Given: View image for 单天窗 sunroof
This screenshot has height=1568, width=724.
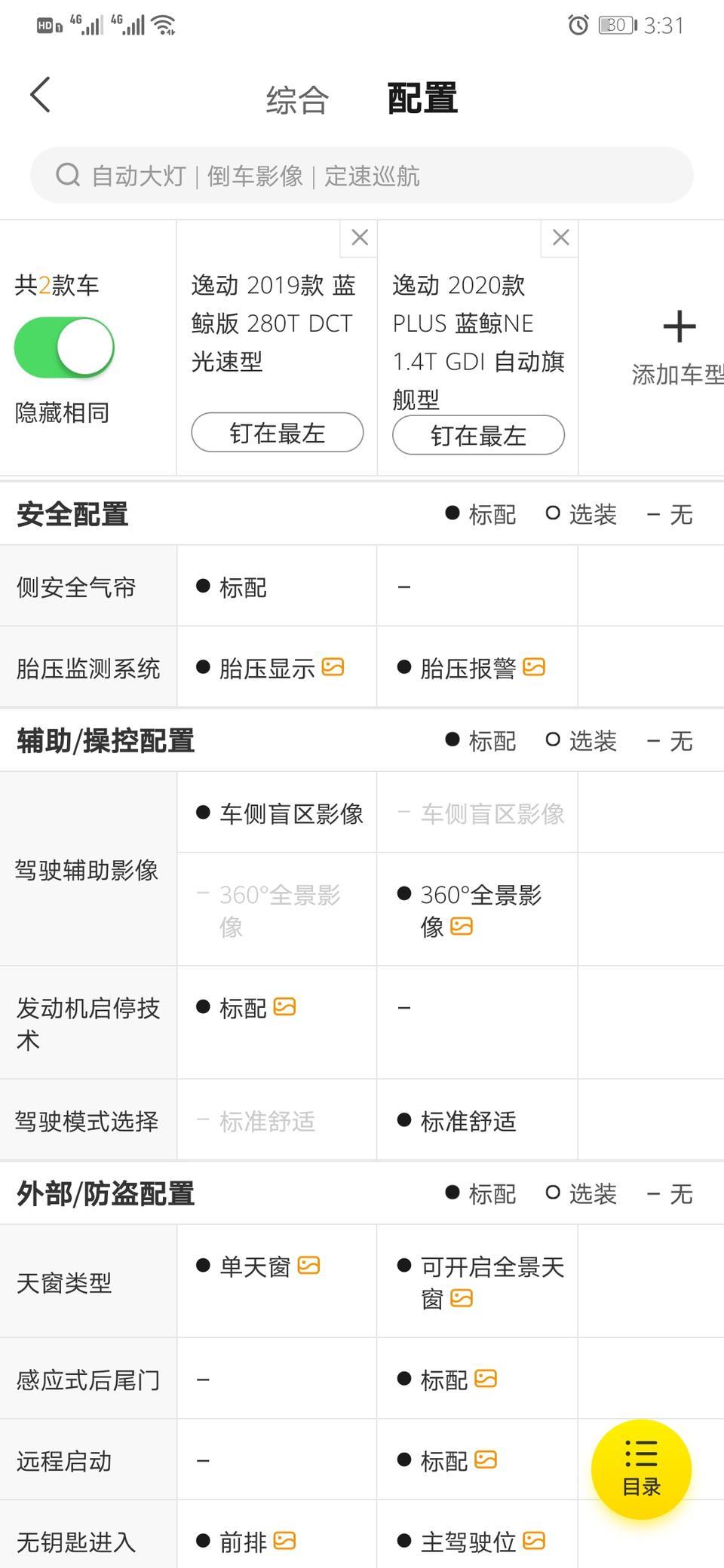Looking at the screenshot, I should (308, 1266).
